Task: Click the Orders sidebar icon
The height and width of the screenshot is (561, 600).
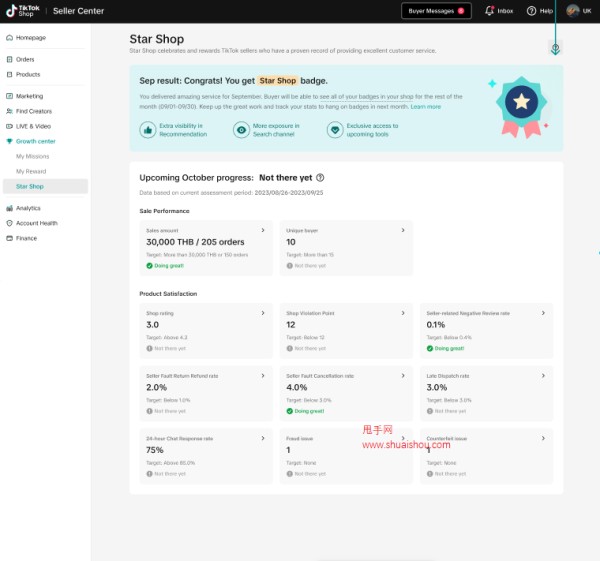Action: point(10,59)
